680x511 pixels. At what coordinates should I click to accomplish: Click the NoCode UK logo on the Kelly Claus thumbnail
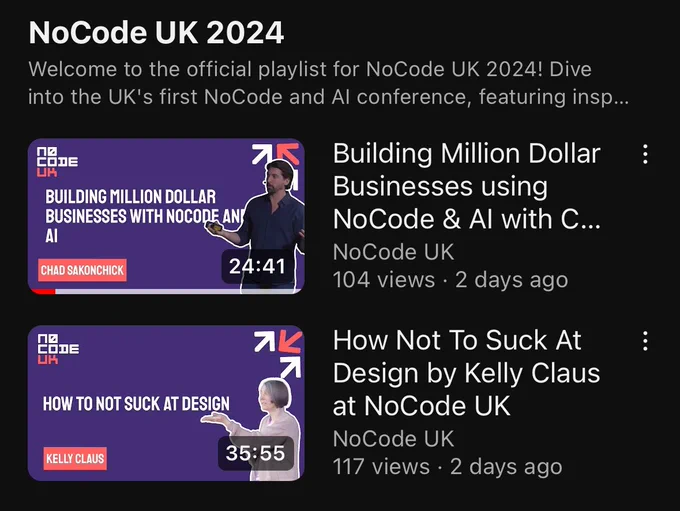(x=58, y=349)
